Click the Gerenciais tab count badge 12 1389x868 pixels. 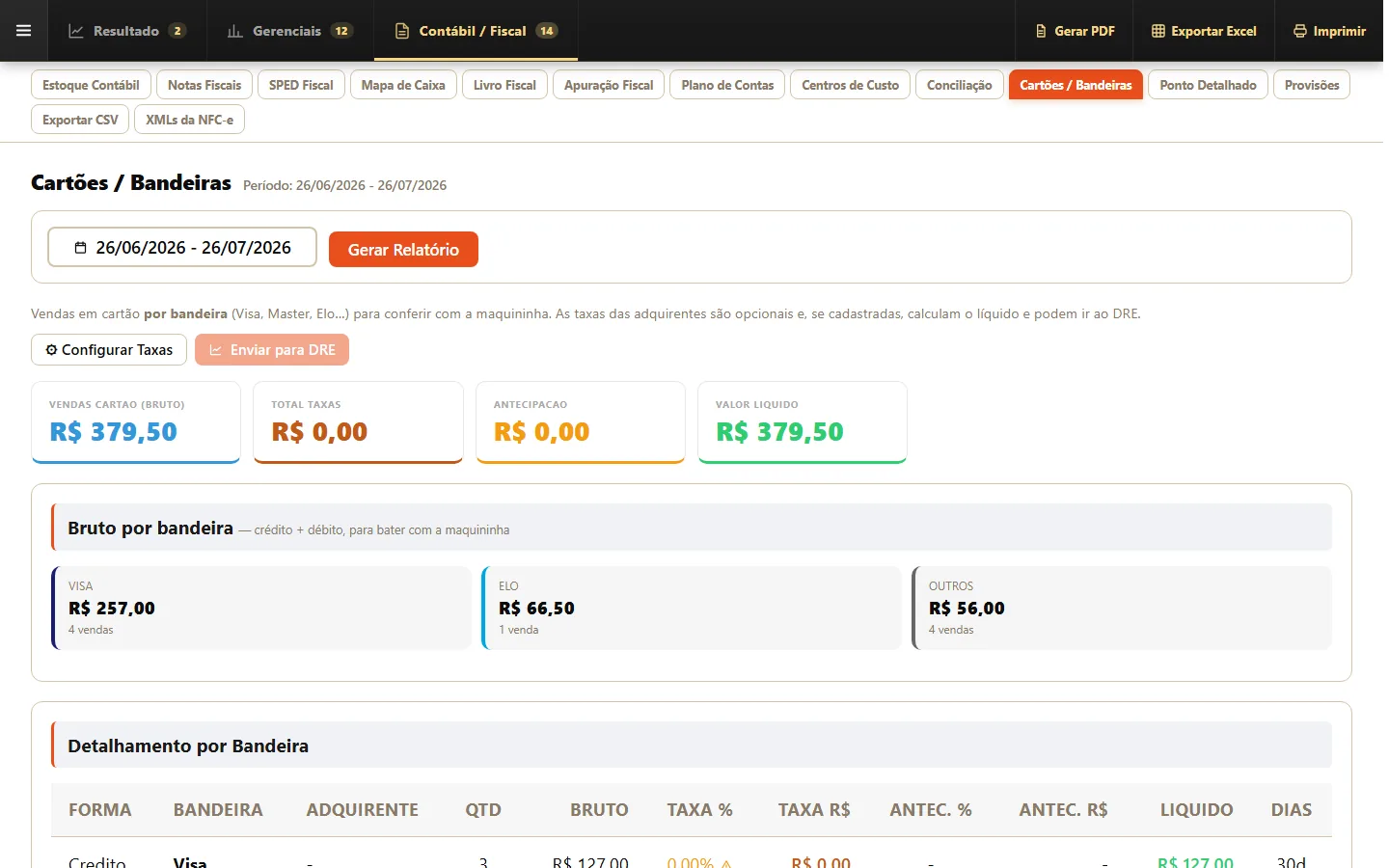341,31
